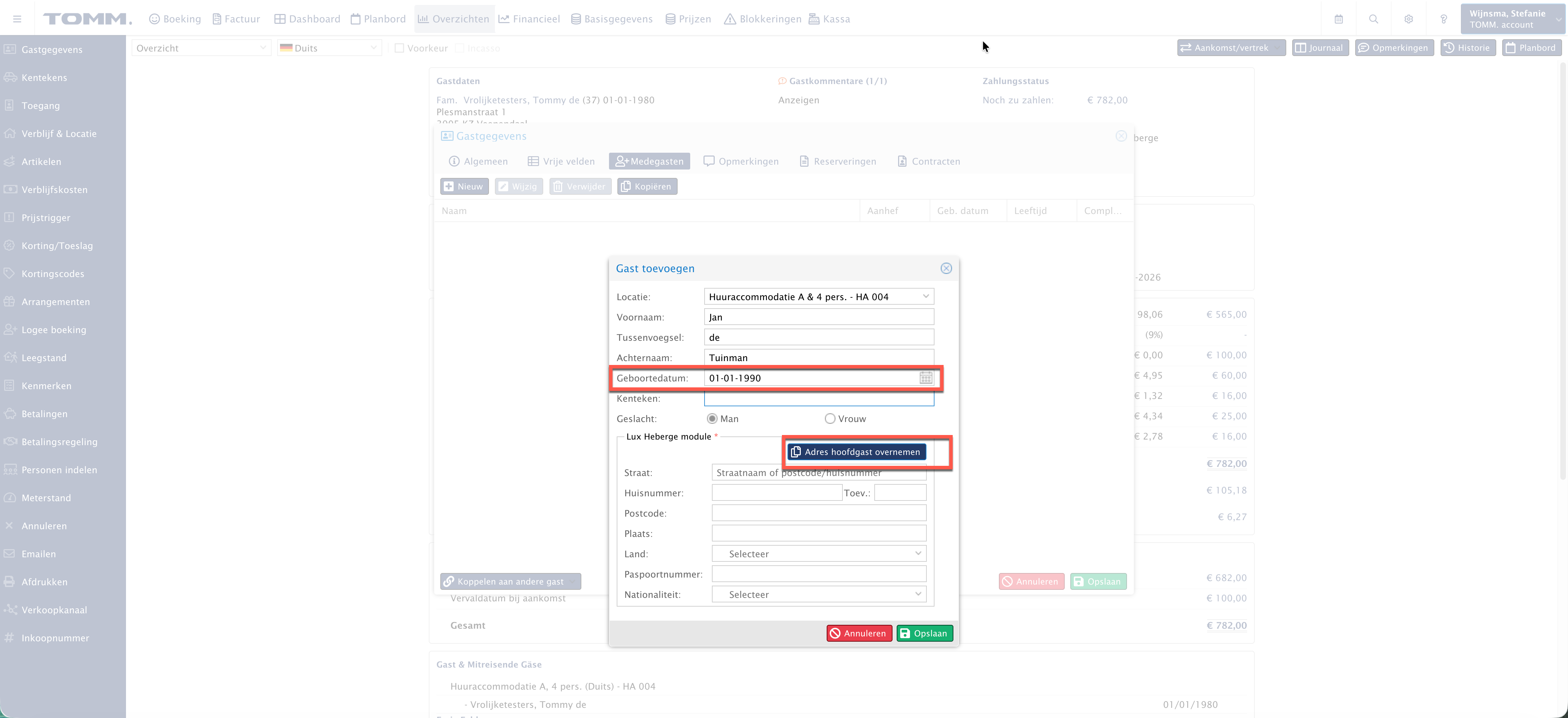
Task: Open the Geboortedatum calendar picker icon
Action: (x=925, y=378)
